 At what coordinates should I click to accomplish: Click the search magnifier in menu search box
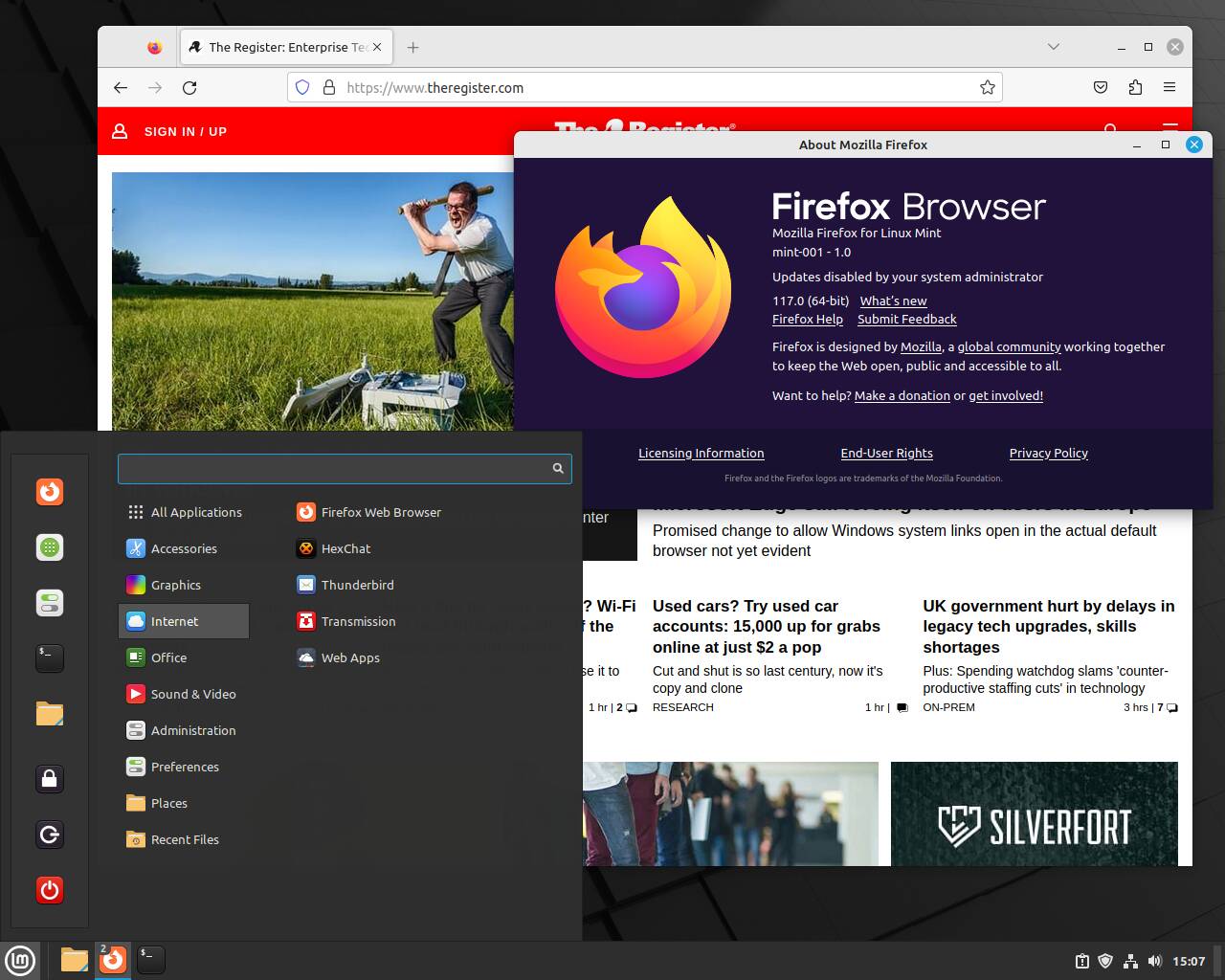558,468
